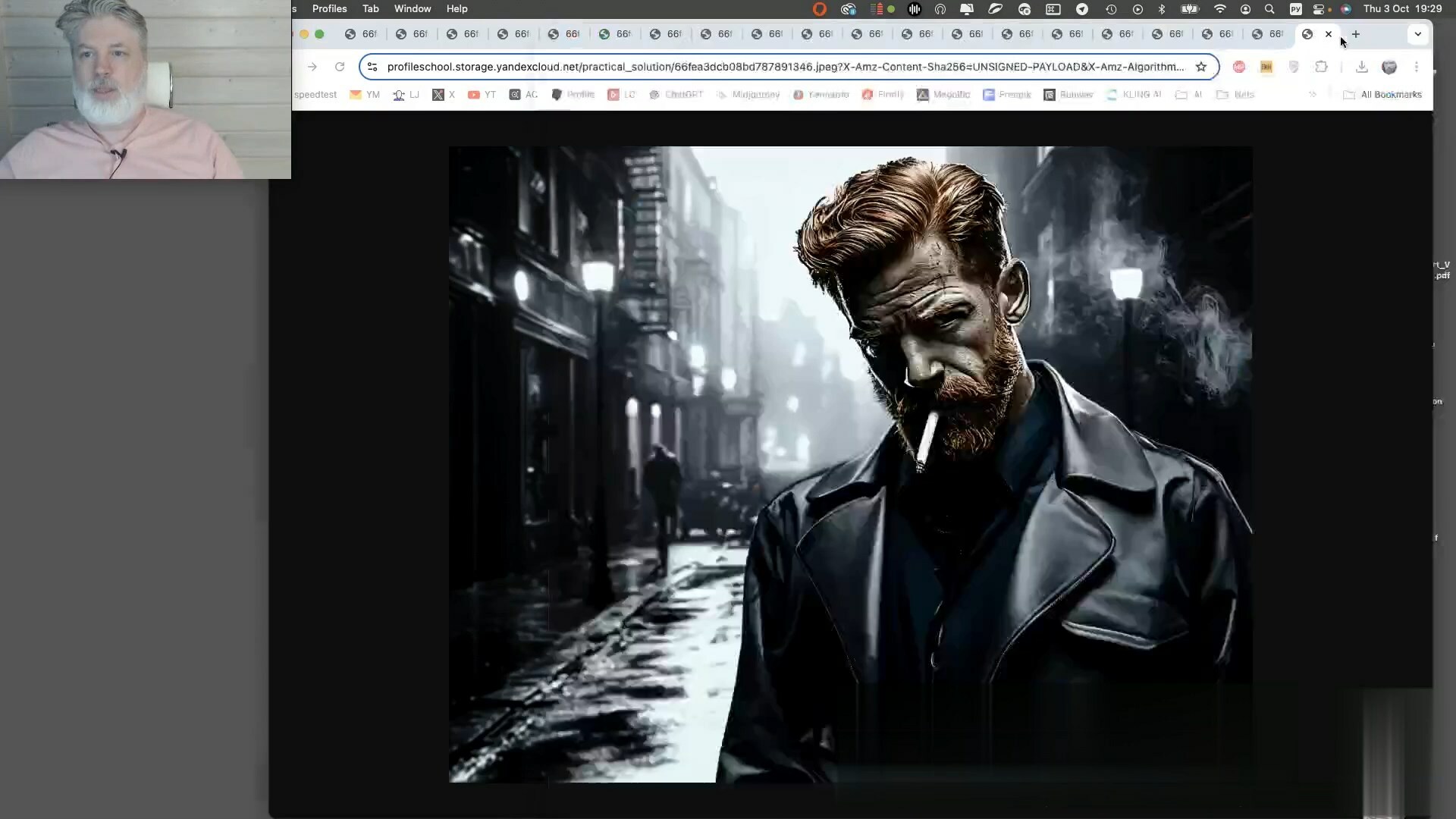Open the KLING AI bookmark
The image size is (1456, 819).
point(1134,95)
